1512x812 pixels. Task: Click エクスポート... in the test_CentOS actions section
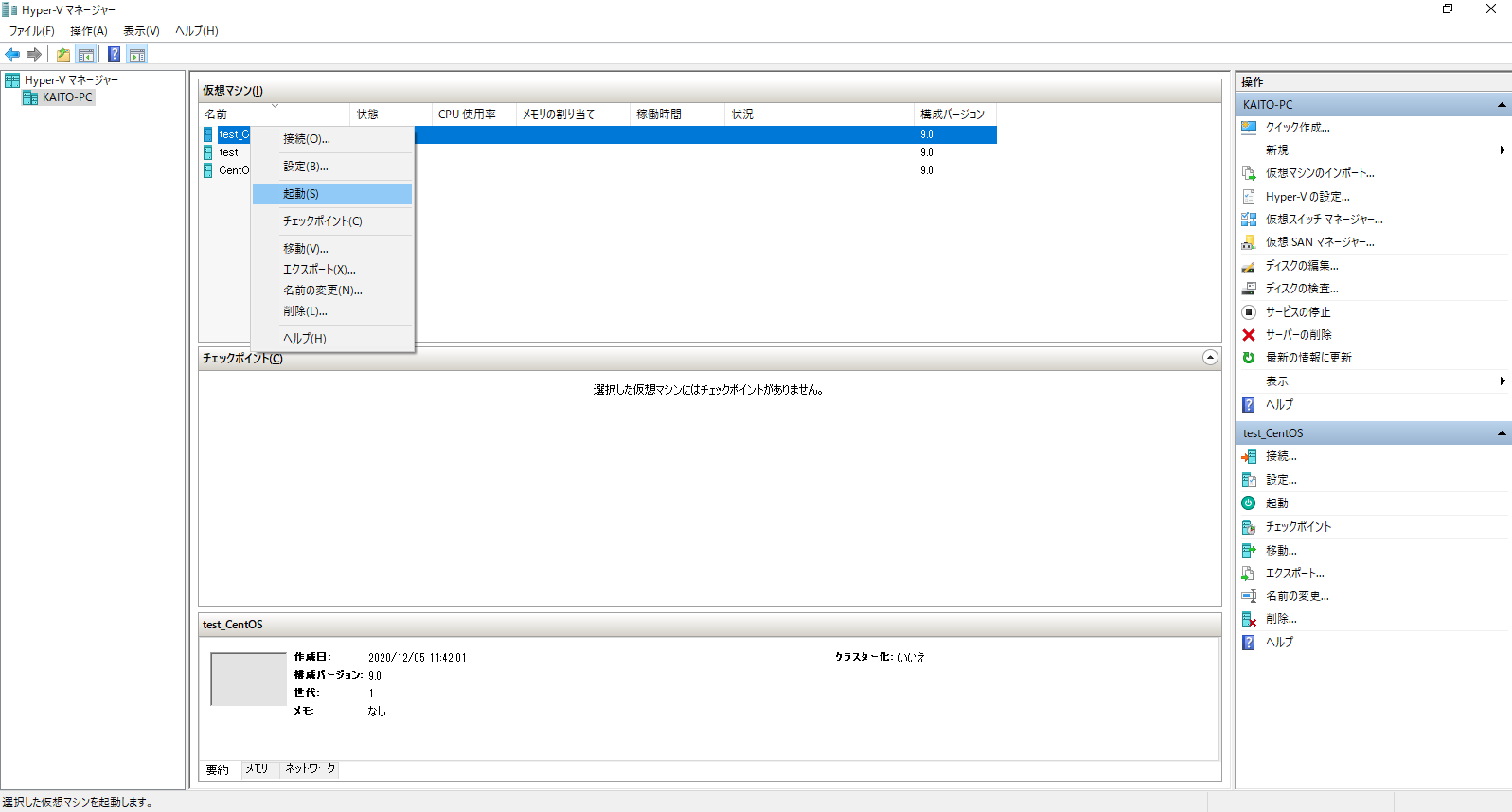coord(1295,574)
